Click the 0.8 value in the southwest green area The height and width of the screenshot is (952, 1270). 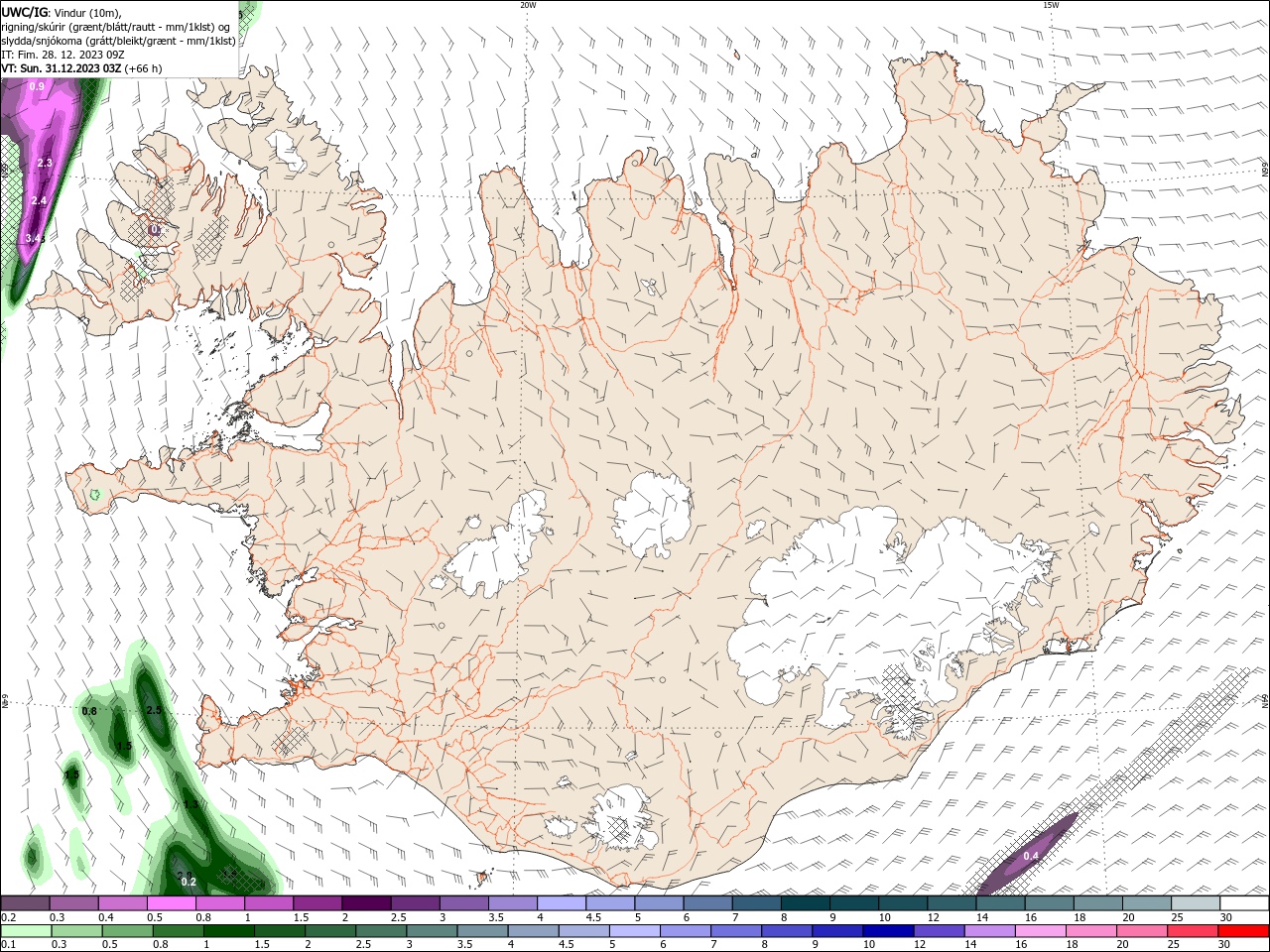coord(89,711)
